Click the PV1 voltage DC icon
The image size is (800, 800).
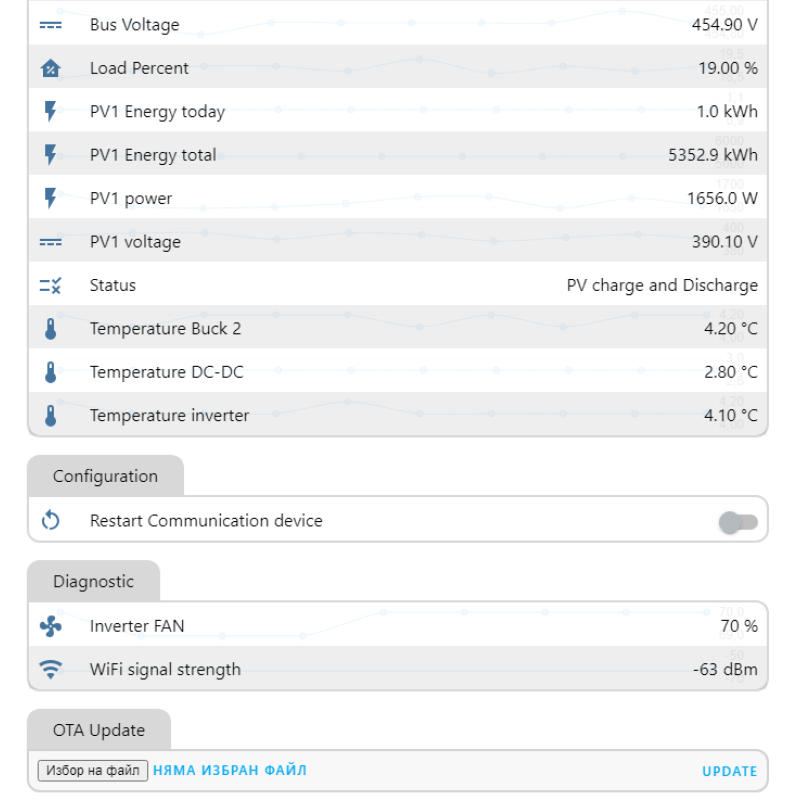50,242
